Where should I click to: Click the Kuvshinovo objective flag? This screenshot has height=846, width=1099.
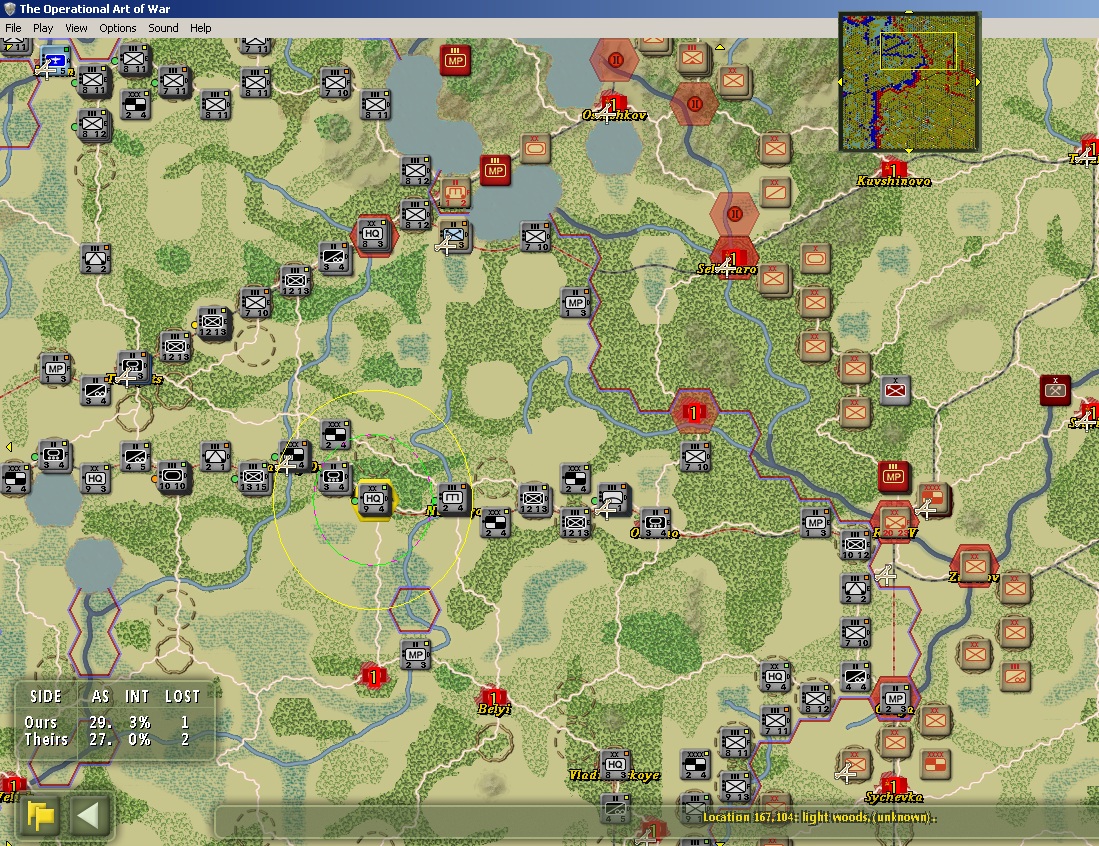(893, 169)
